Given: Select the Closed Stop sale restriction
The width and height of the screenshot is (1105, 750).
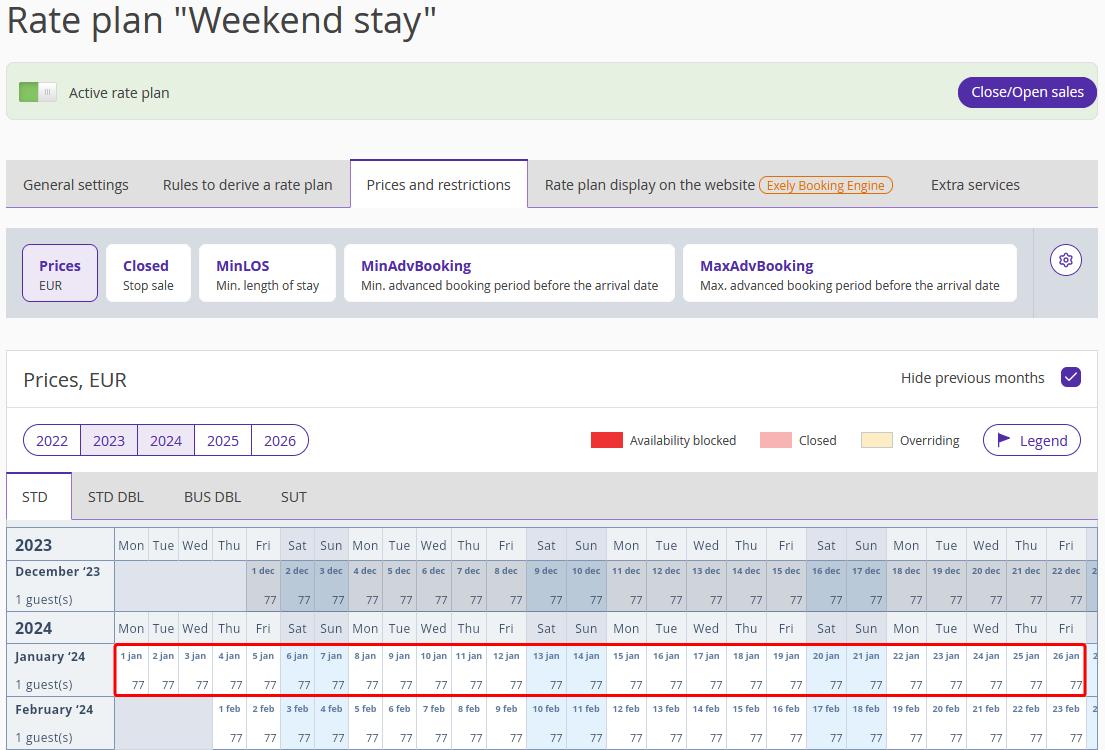Looking at the screenshot, I should pyautogui.click(x=148, y=273).
